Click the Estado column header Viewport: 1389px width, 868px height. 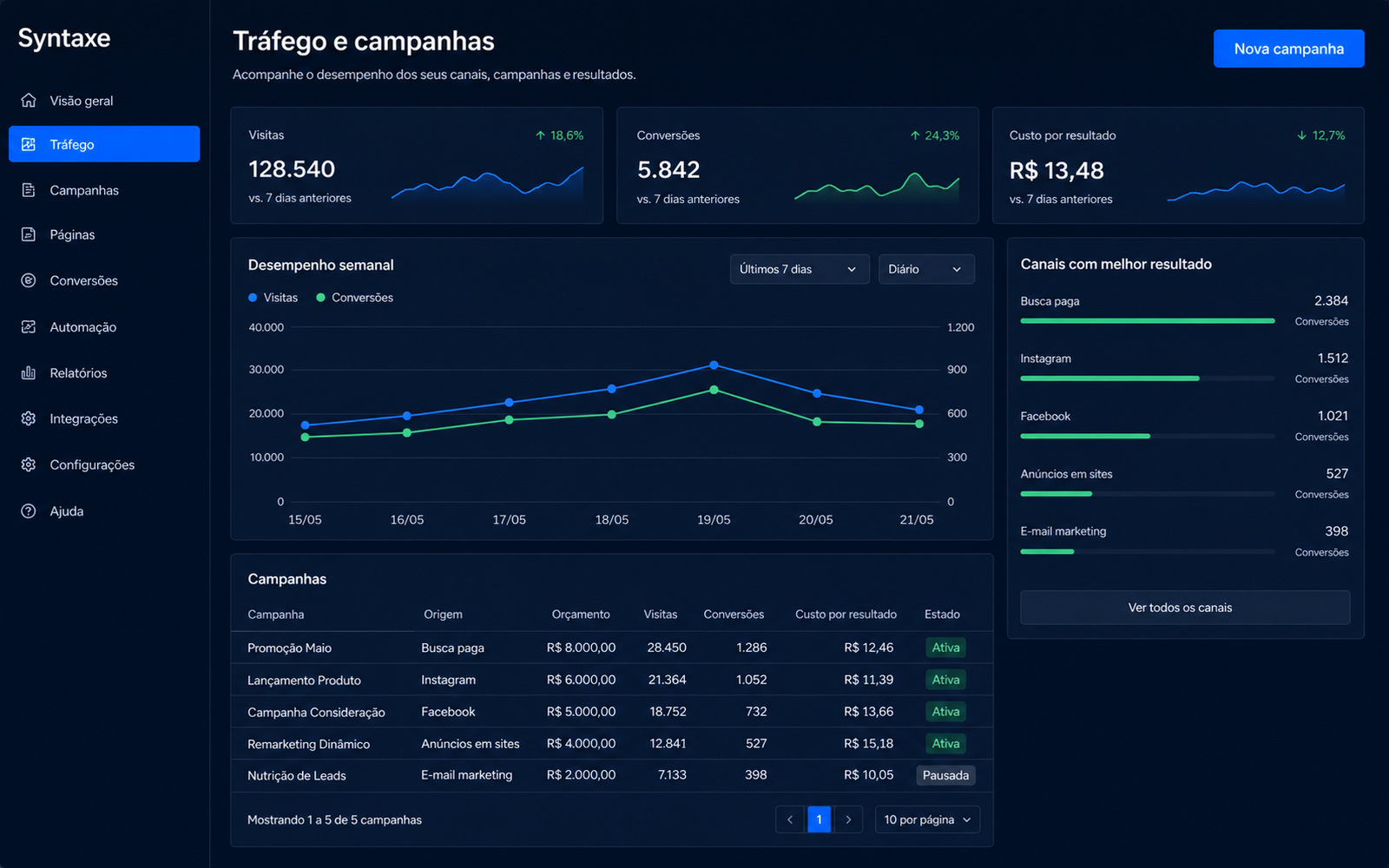click(942, 615)
